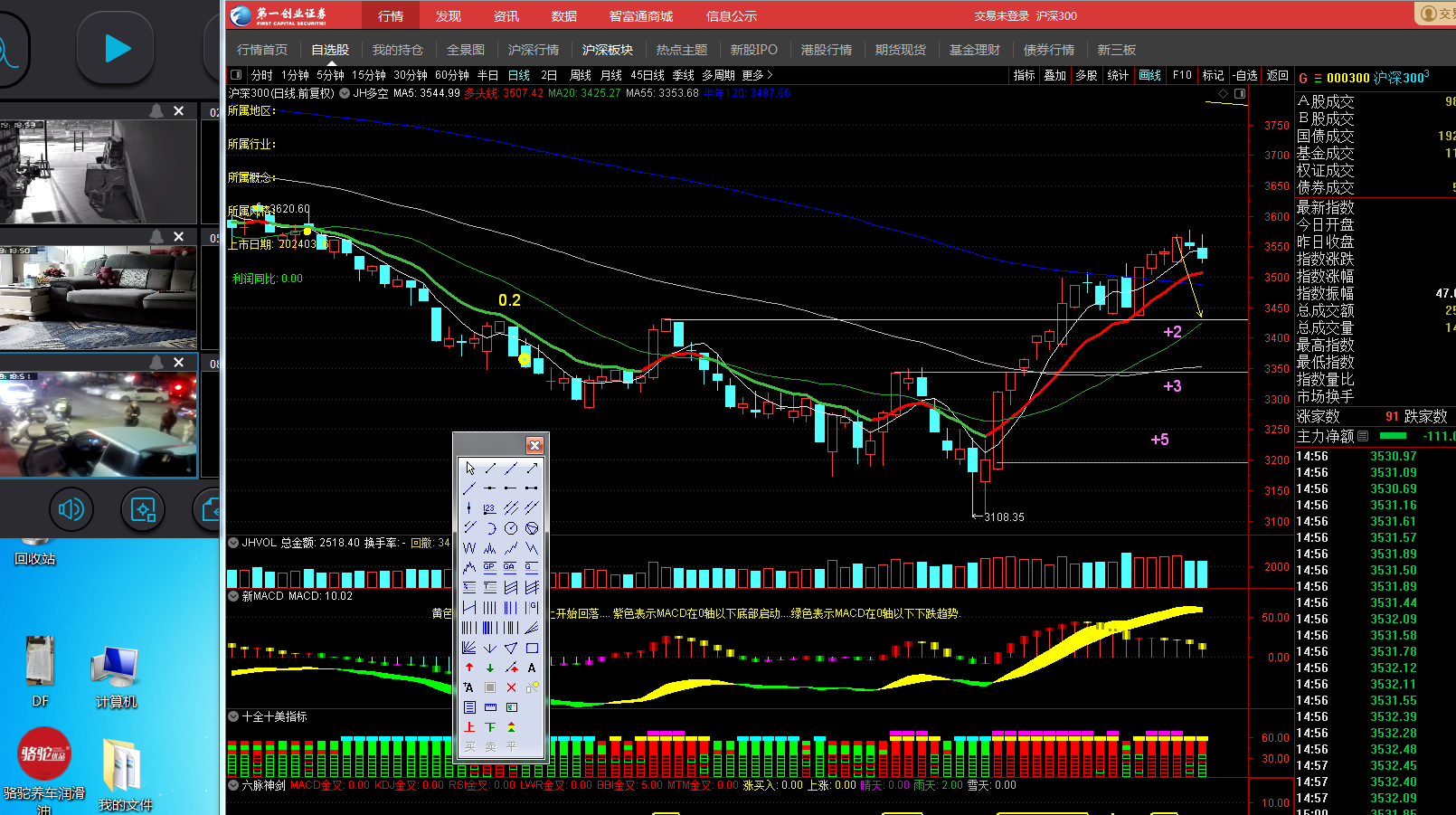Screen dimensions: 1456x815
Task: Select the 我的文件 desktop folder
Action: coord(125,774)
